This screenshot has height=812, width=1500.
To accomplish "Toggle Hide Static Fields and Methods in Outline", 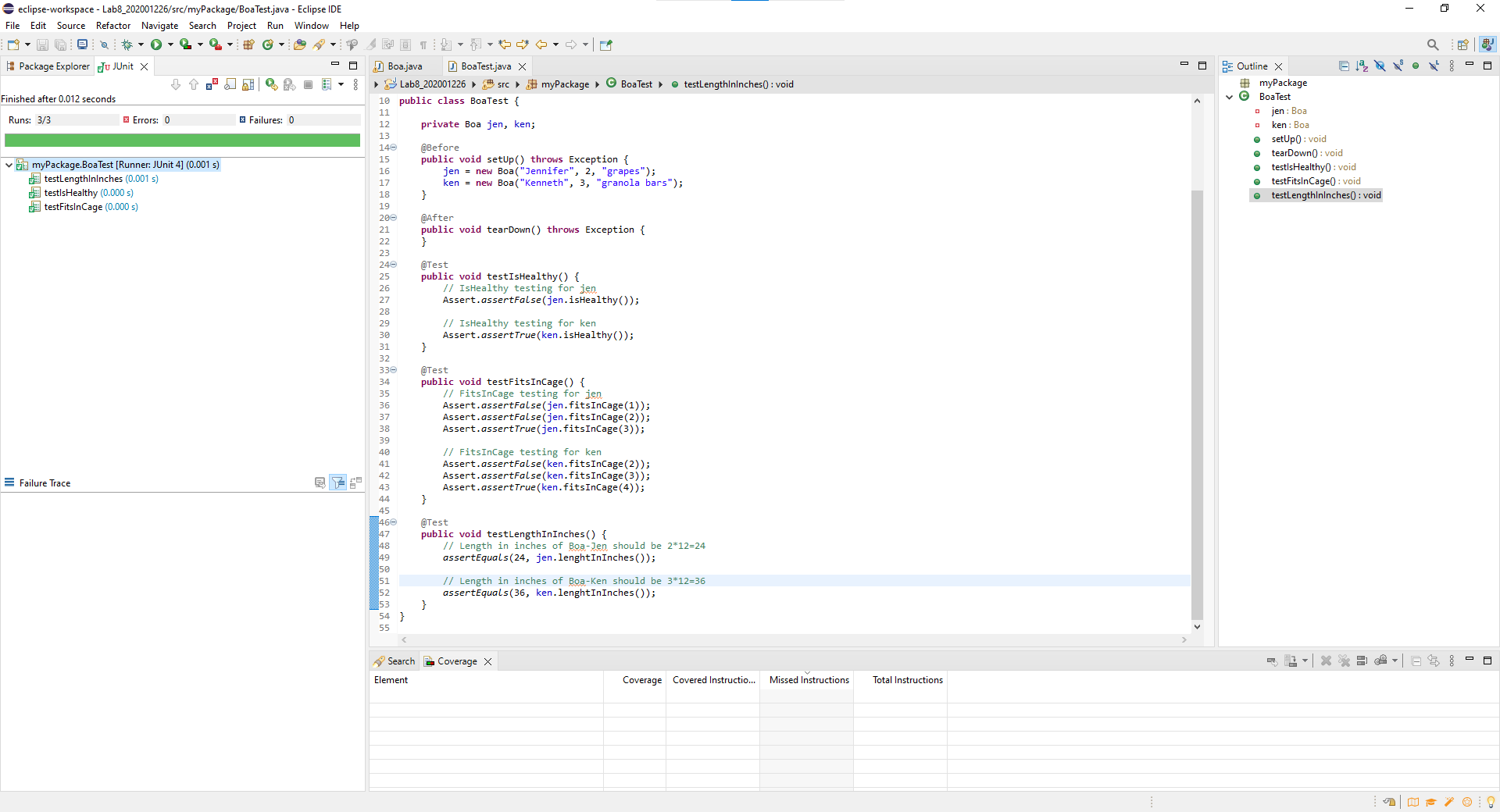I will pos(1398,66).
